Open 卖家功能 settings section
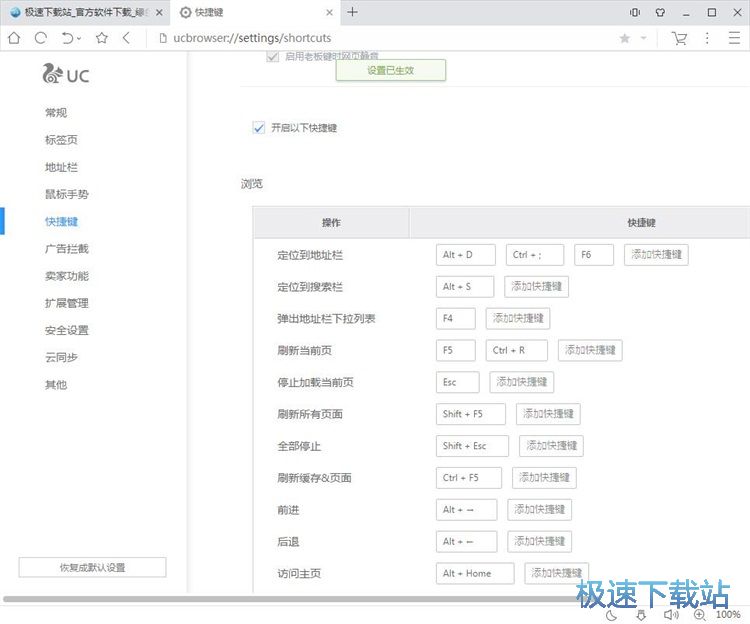The height and width of the screenshot is (624, 750). pyautogui.click(x=66, y=276)
